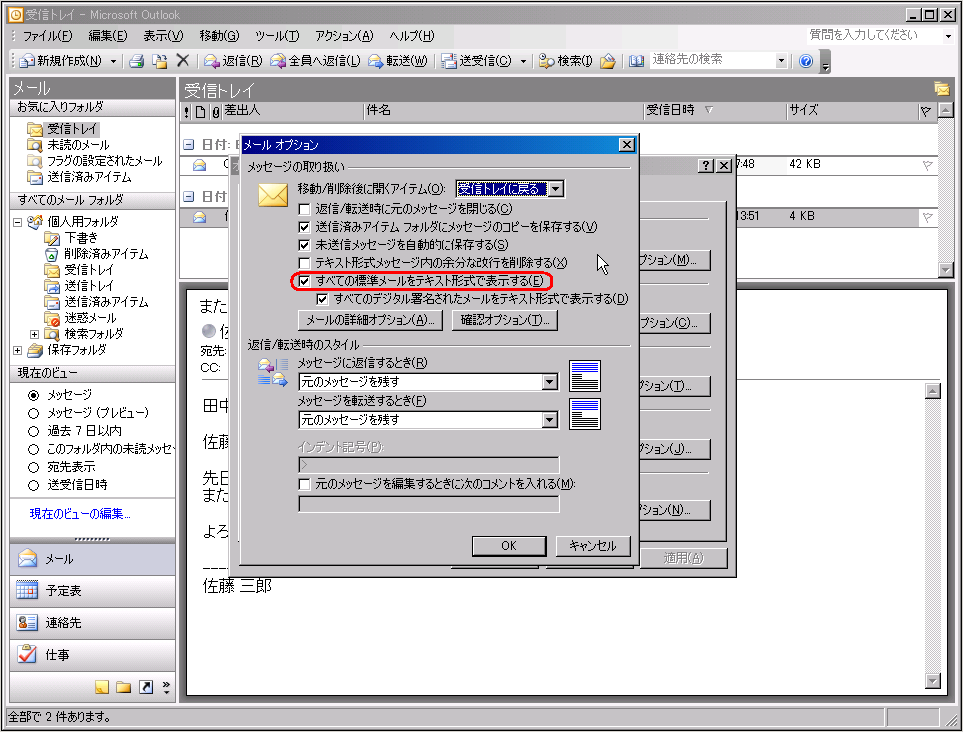This screenshot has height=732, width=963.
Task: Open メッセージを転送するとき dropdown
Action: [x=550, y=420]
